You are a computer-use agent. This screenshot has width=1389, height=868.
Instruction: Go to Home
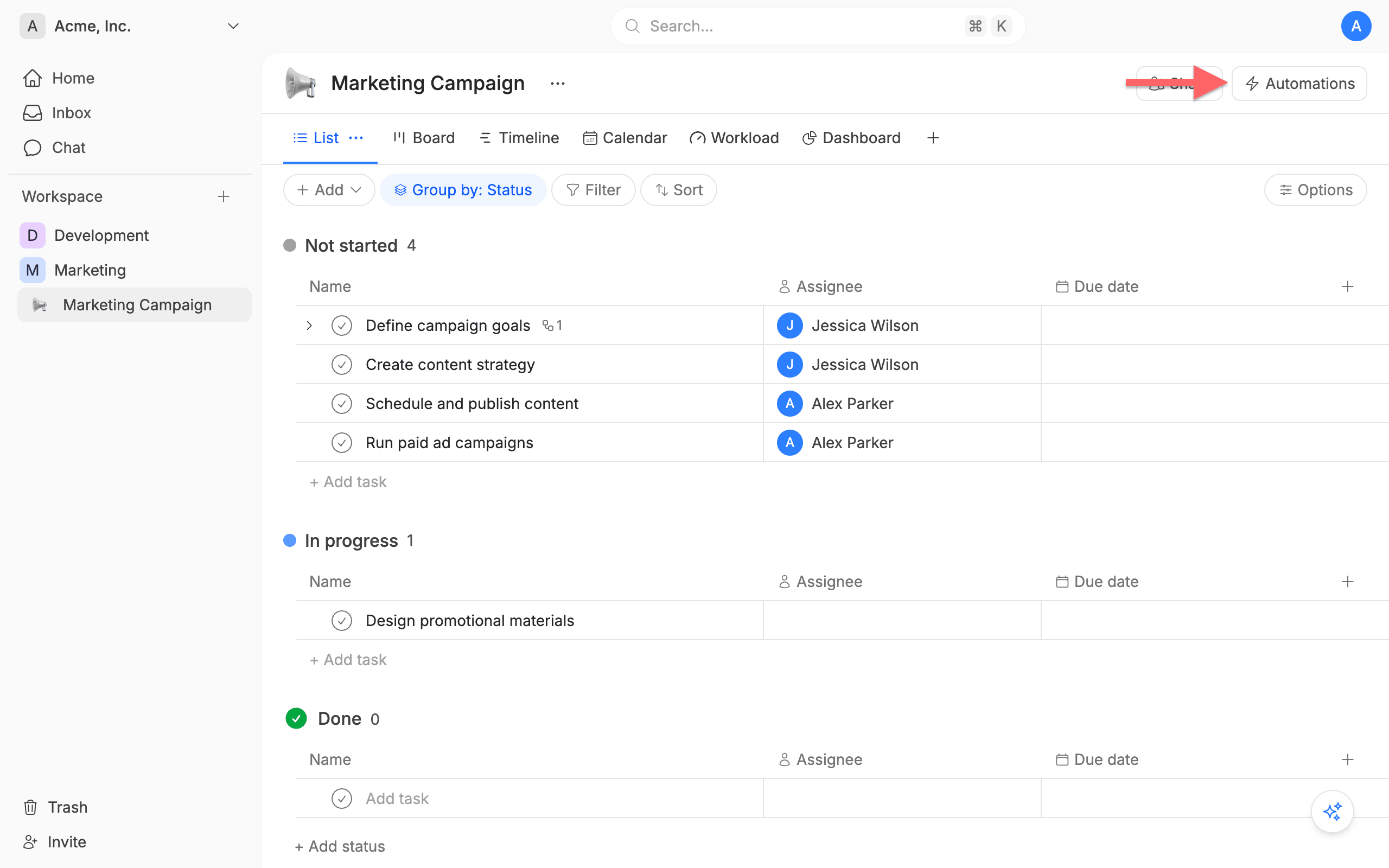click(x=73, y=78)
